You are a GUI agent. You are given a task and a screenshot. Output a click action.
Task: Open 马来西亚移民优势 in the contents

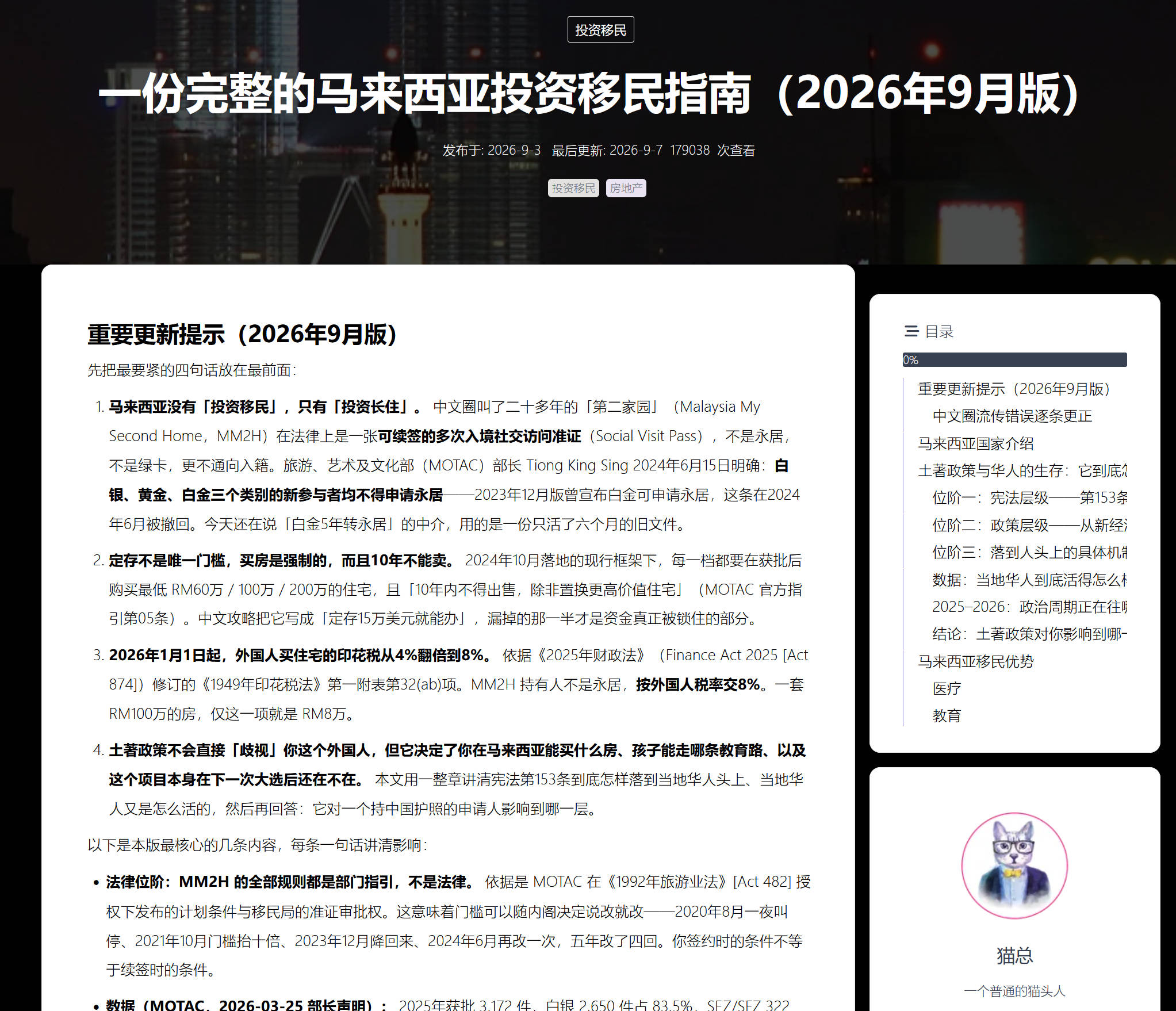(976, 661)
